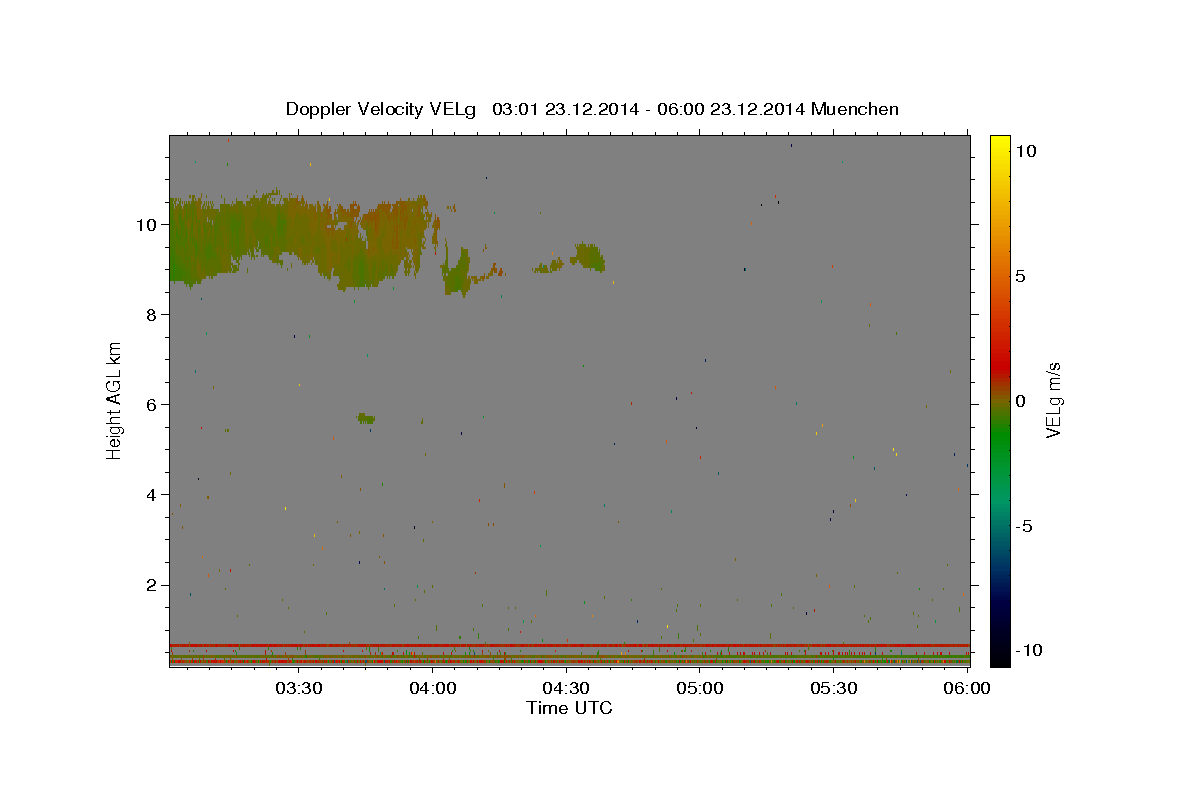
Task: Click the height tick label 10
Action: point(145,224)
